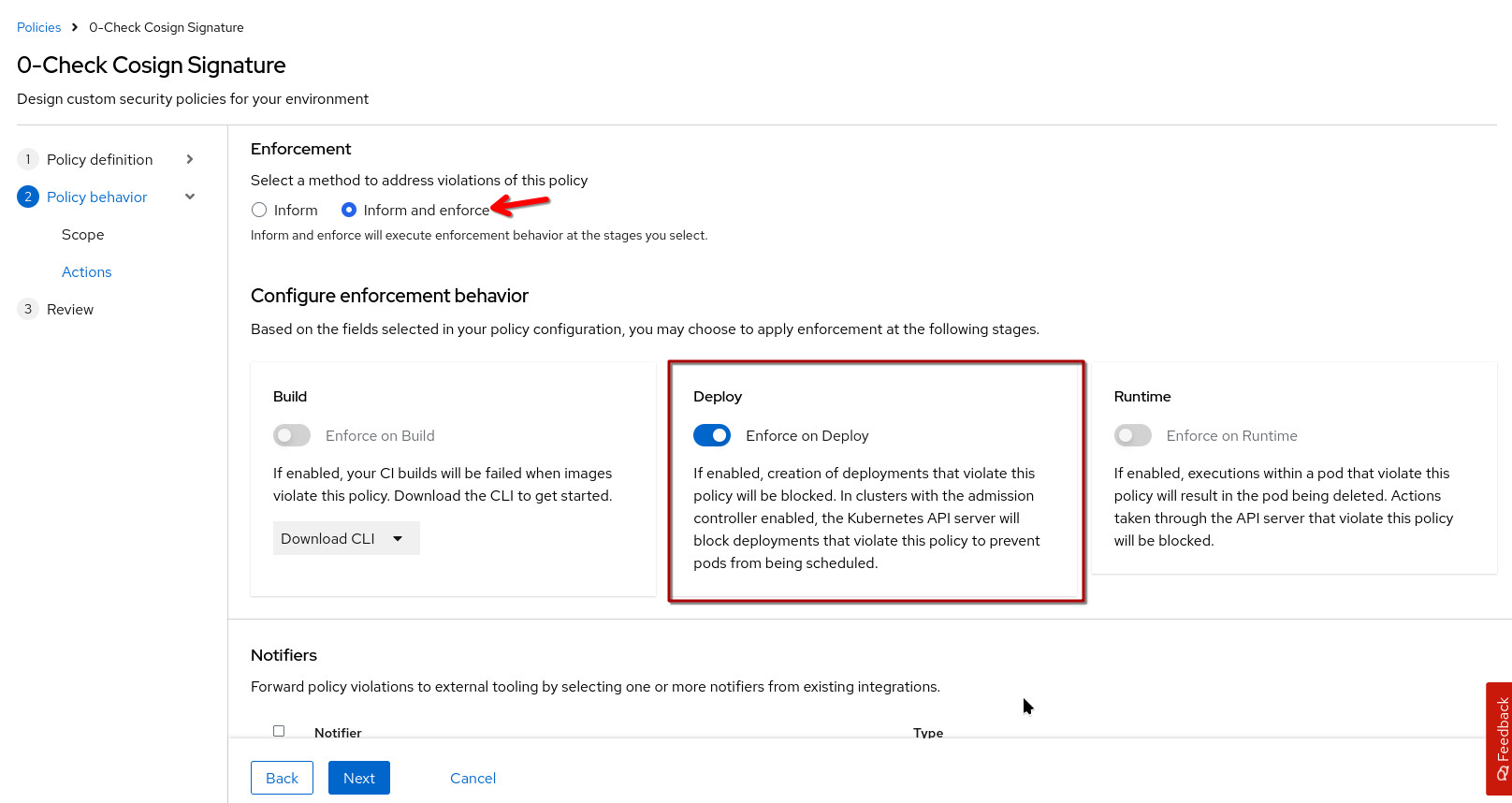Screen dimensions: 1512x803
Task: Go to the Scope sub-step
Action: click(x=82, y=234)
